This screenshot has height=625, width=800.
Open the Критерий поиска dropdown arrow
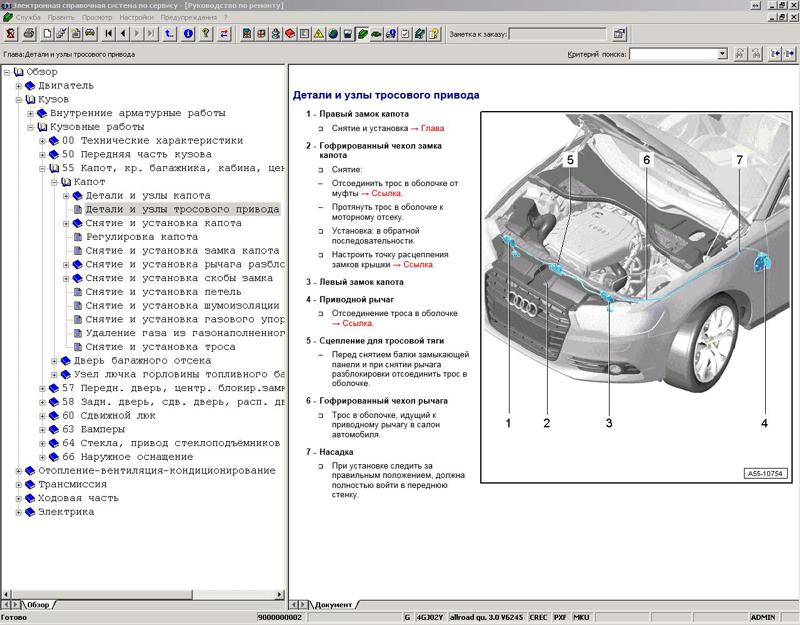coord(722,54)
